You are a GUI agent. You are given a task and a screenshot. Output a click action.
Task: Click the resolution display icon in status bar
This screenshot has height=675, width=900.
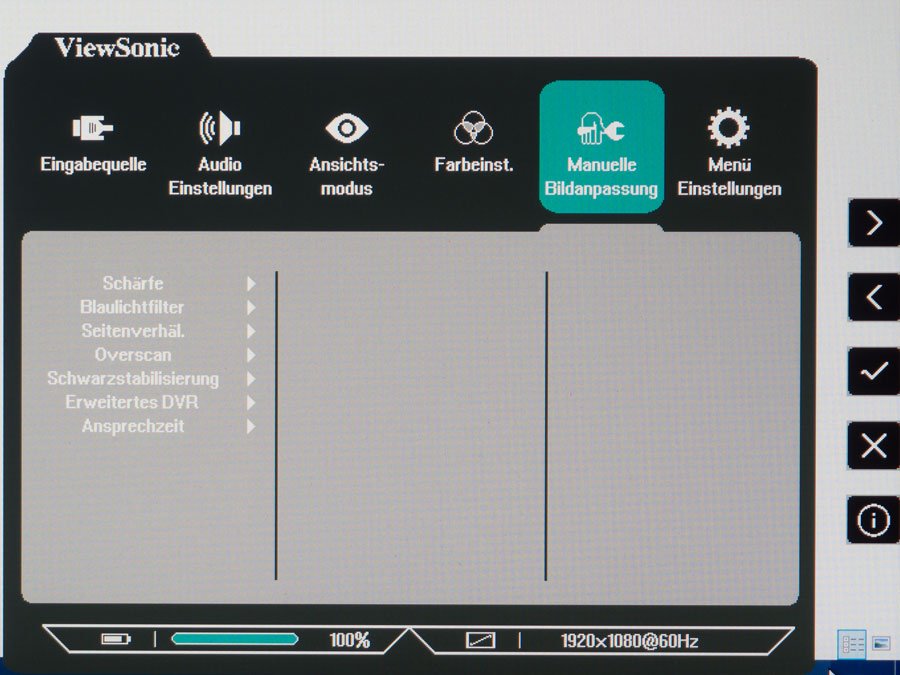(480, 640)
